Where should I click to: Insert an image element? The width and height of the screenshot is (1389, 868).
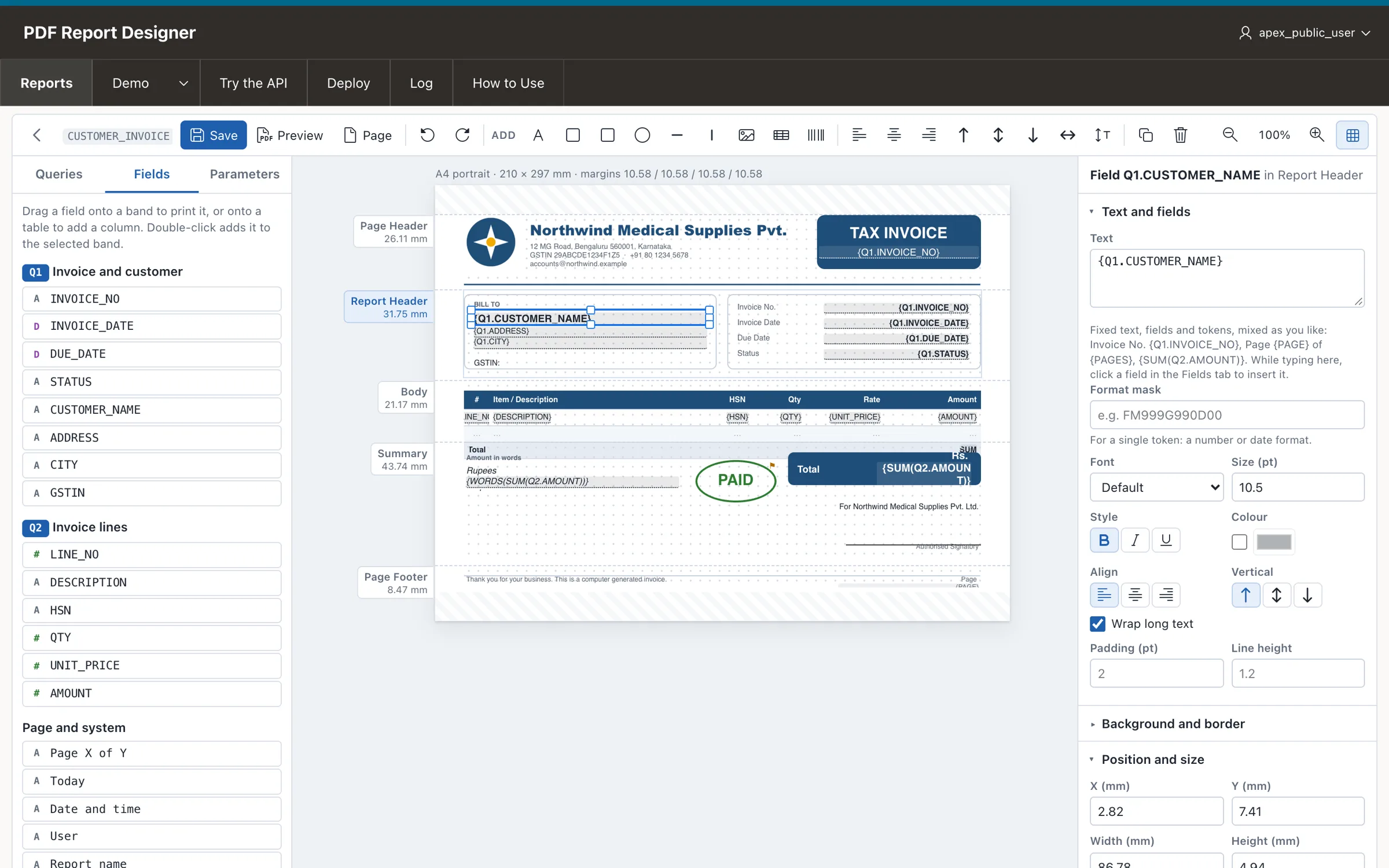(x=747, y=135)
